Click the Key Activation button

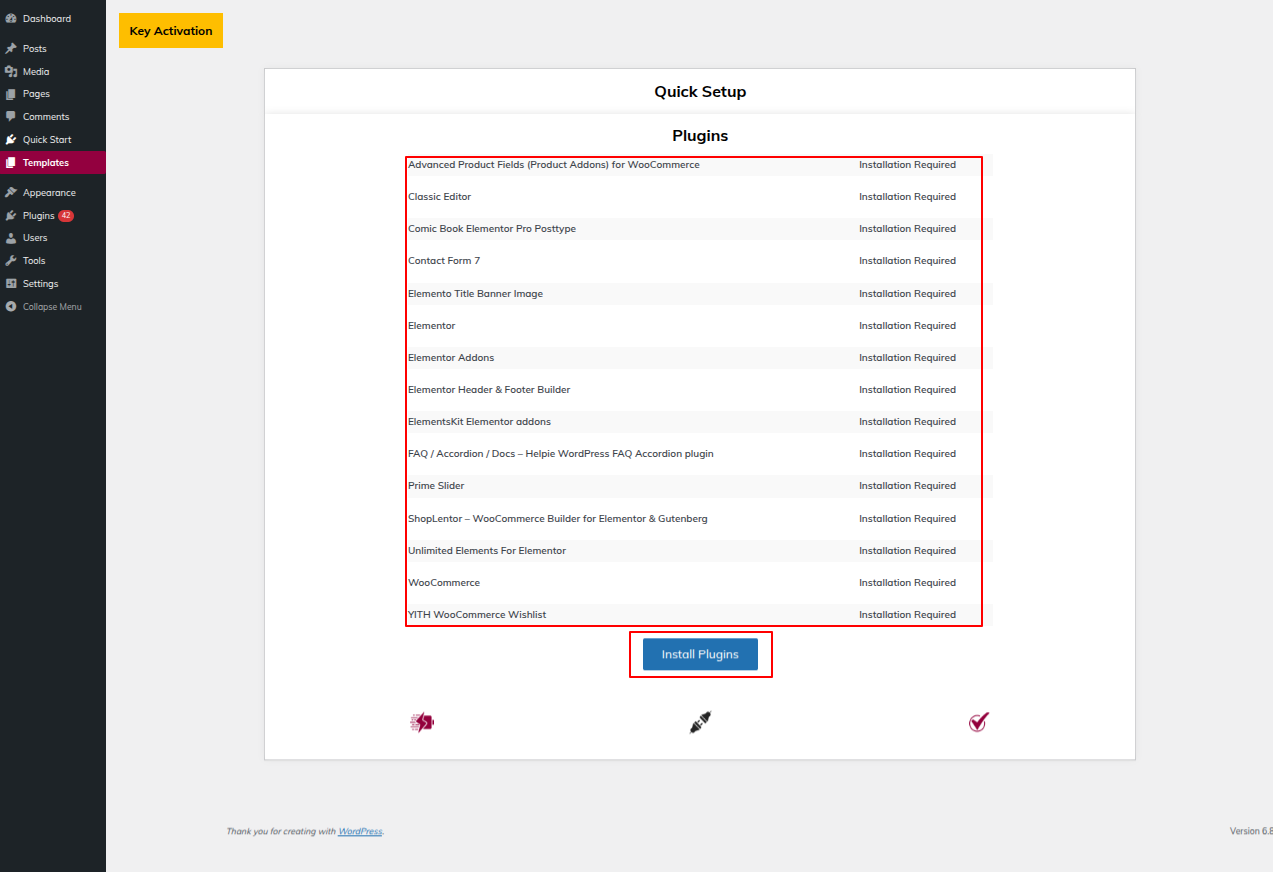[x=171, y=31]
